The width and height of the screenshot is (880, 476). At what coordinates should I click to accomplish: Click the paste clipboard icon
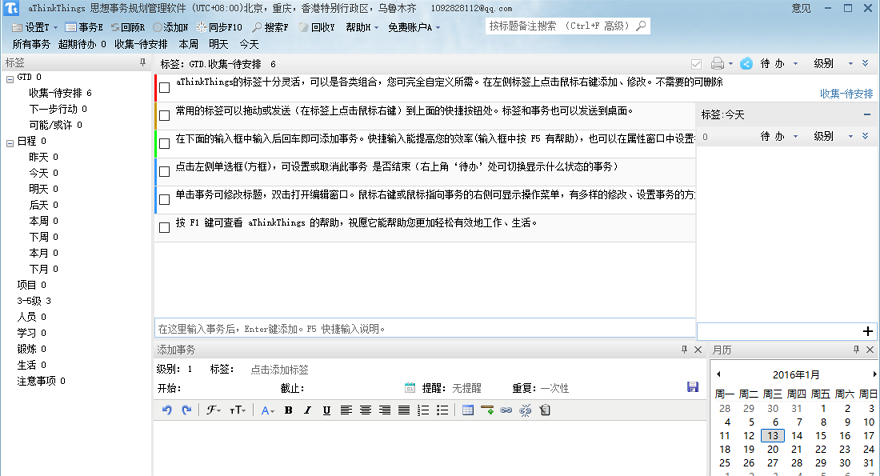tap(544, 410)
